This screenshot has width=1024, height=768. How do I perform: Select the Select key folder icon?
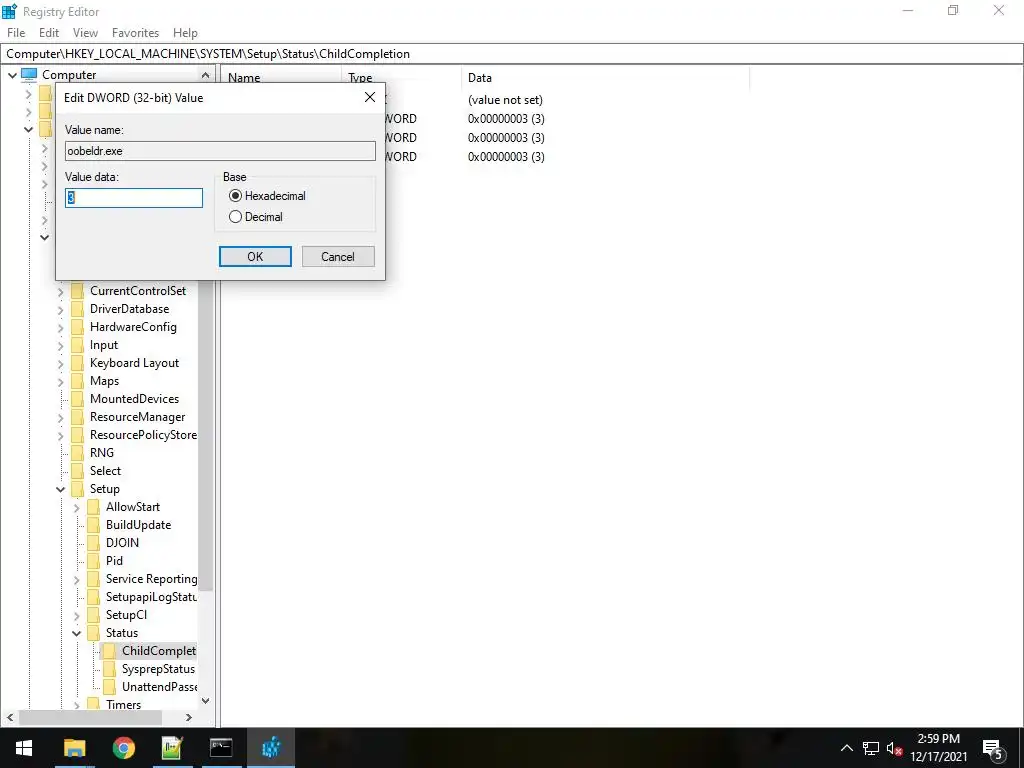point(77,471)
